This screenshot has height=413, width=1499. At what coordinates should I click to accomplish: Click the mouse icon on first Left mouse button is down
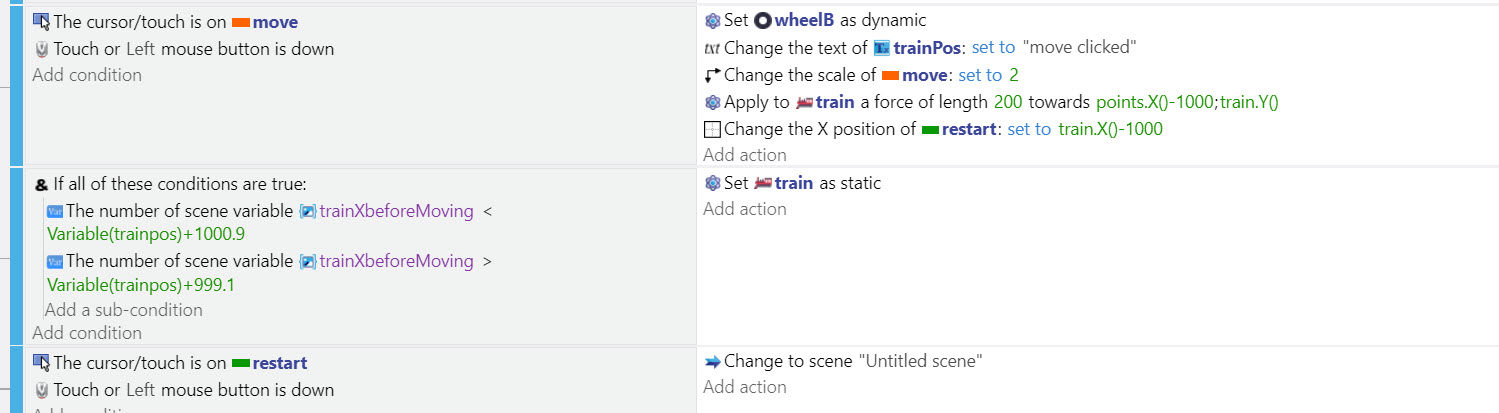click(x=41, y=49)
